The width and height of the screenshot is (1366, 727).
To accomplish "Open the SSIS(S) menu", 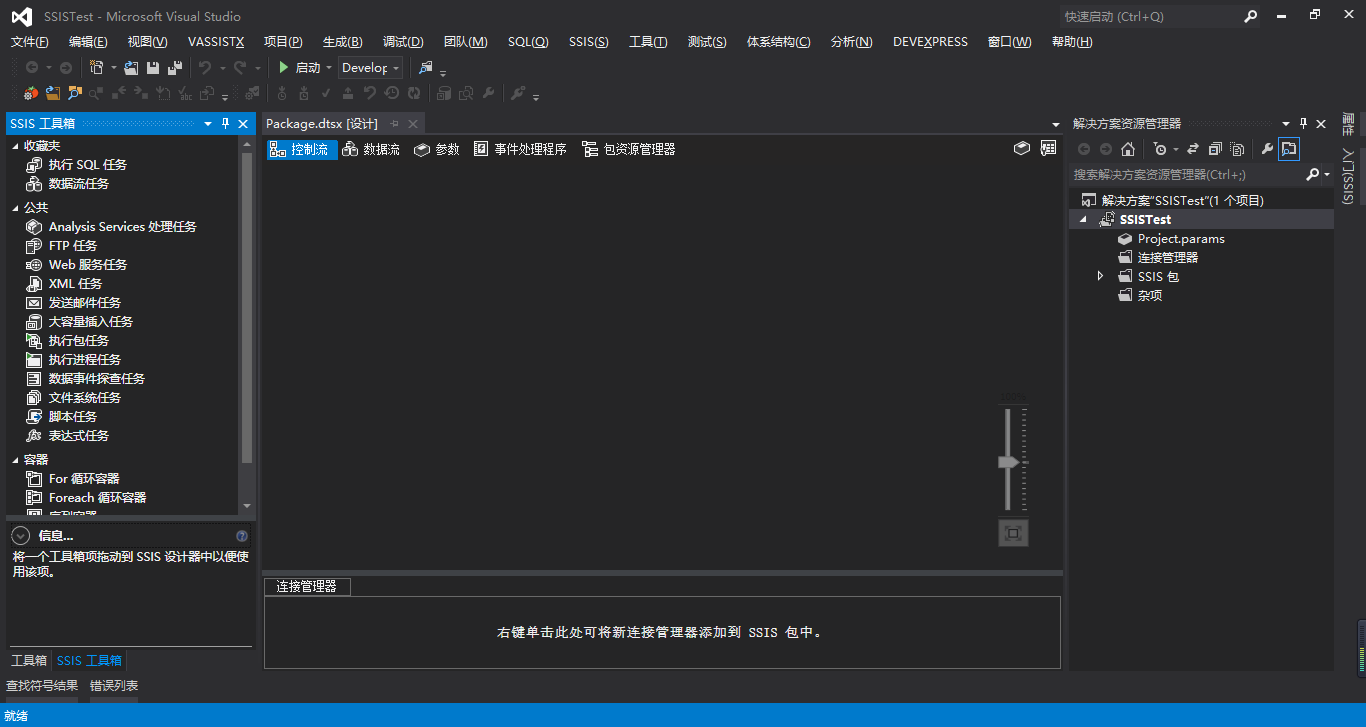I will (x=588, y=41).
